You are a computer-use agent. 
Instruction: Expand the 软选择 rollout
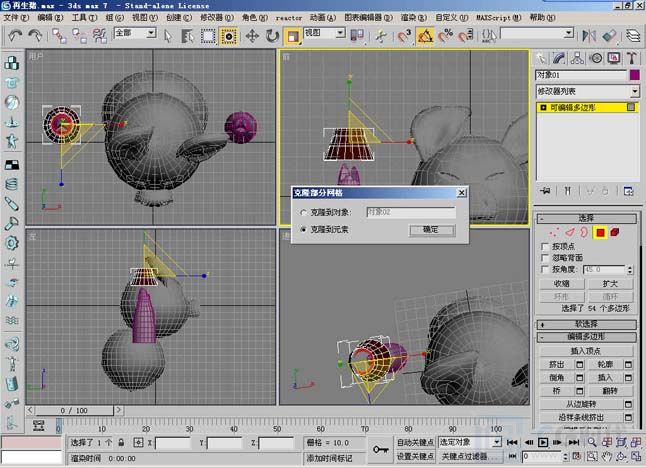pos(586,324)
